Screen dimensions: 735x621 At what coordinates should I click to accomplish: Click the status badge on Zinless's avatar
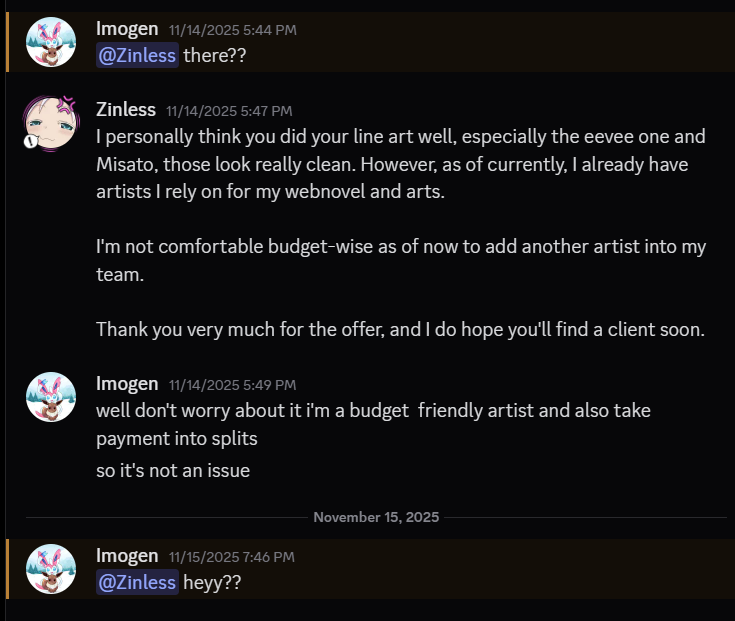coord(31,141)
